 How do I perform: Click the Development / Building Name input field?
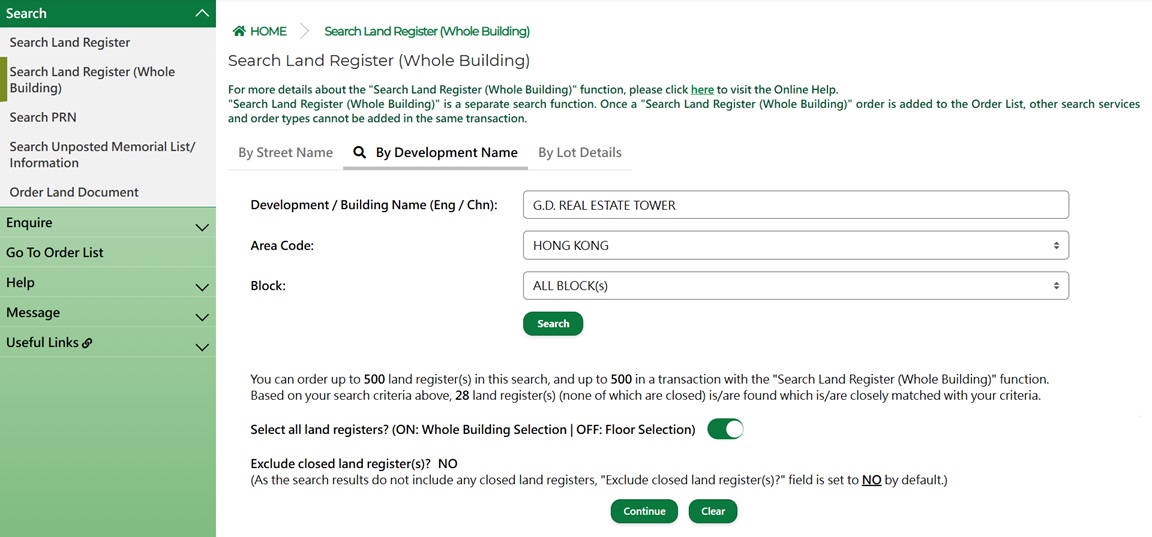tap(795, 205)
